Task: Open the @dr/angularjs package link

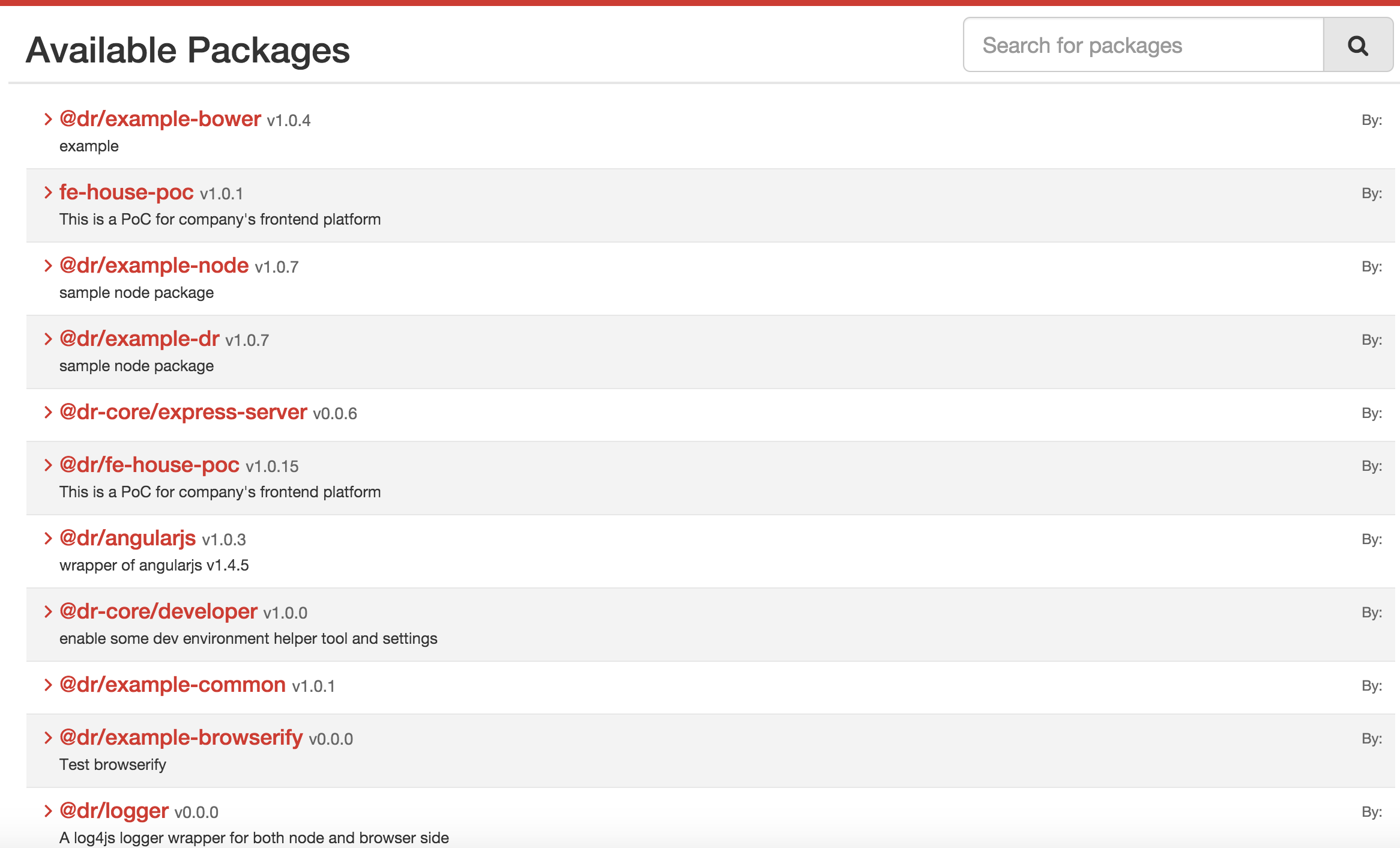Action: (x=127, y=538)
